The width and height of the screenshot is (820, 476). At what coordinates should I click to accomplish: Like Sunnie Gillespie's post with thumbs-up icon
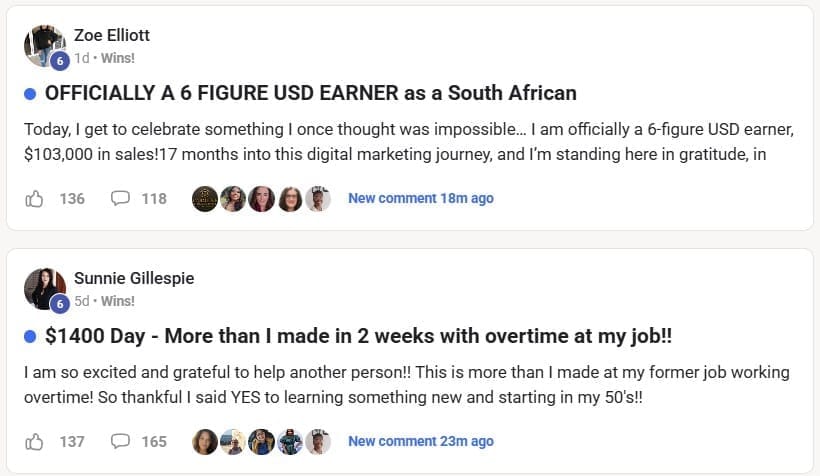point(35,441)
